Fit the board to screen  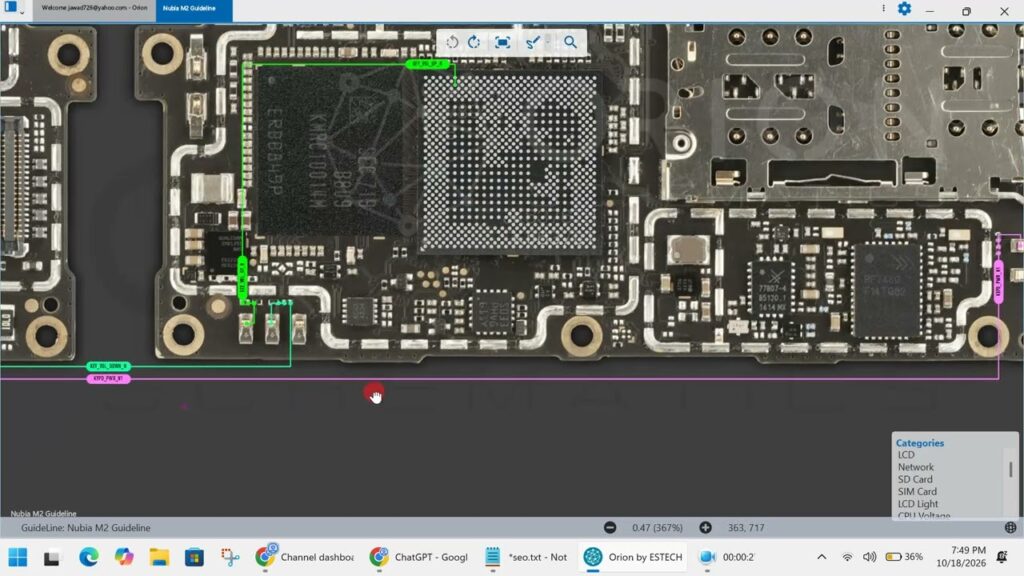[x=502, y=42]
